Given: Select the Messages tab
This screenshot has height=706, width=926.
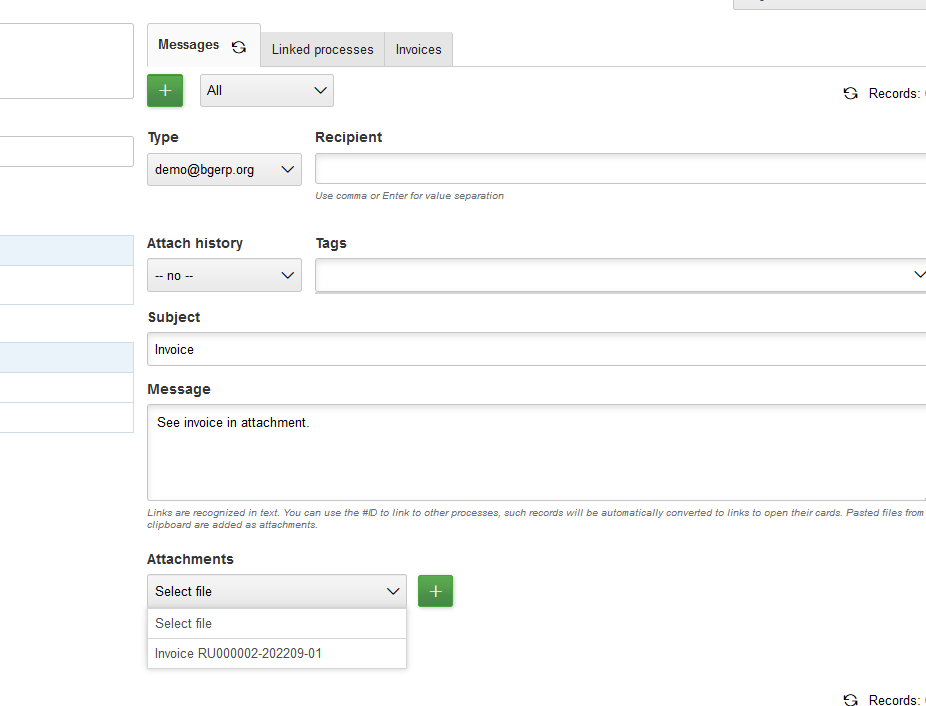Looking at the screenshot, I should coord(186,44).
